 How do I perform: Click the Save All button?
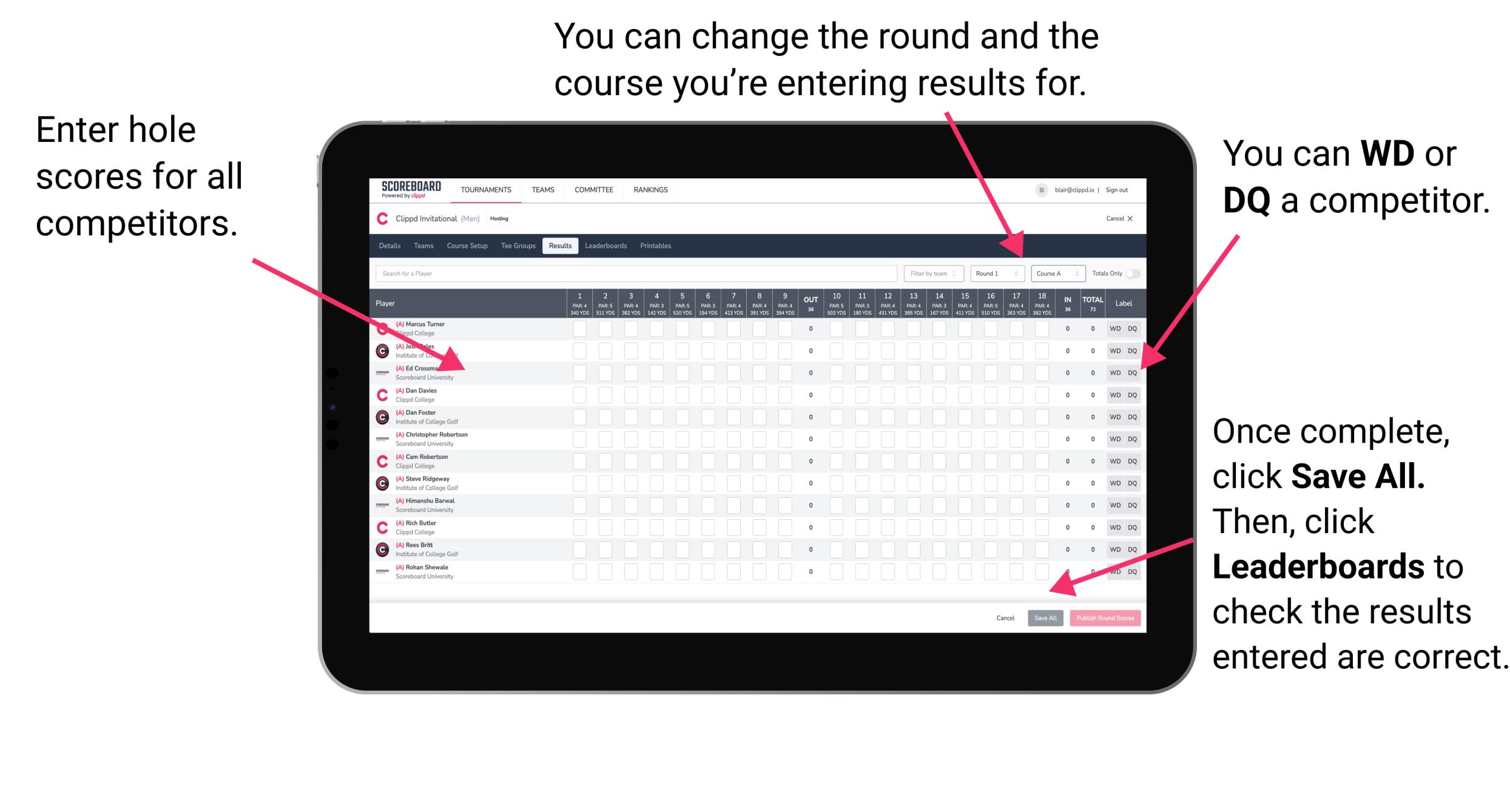pos(1044,617)
